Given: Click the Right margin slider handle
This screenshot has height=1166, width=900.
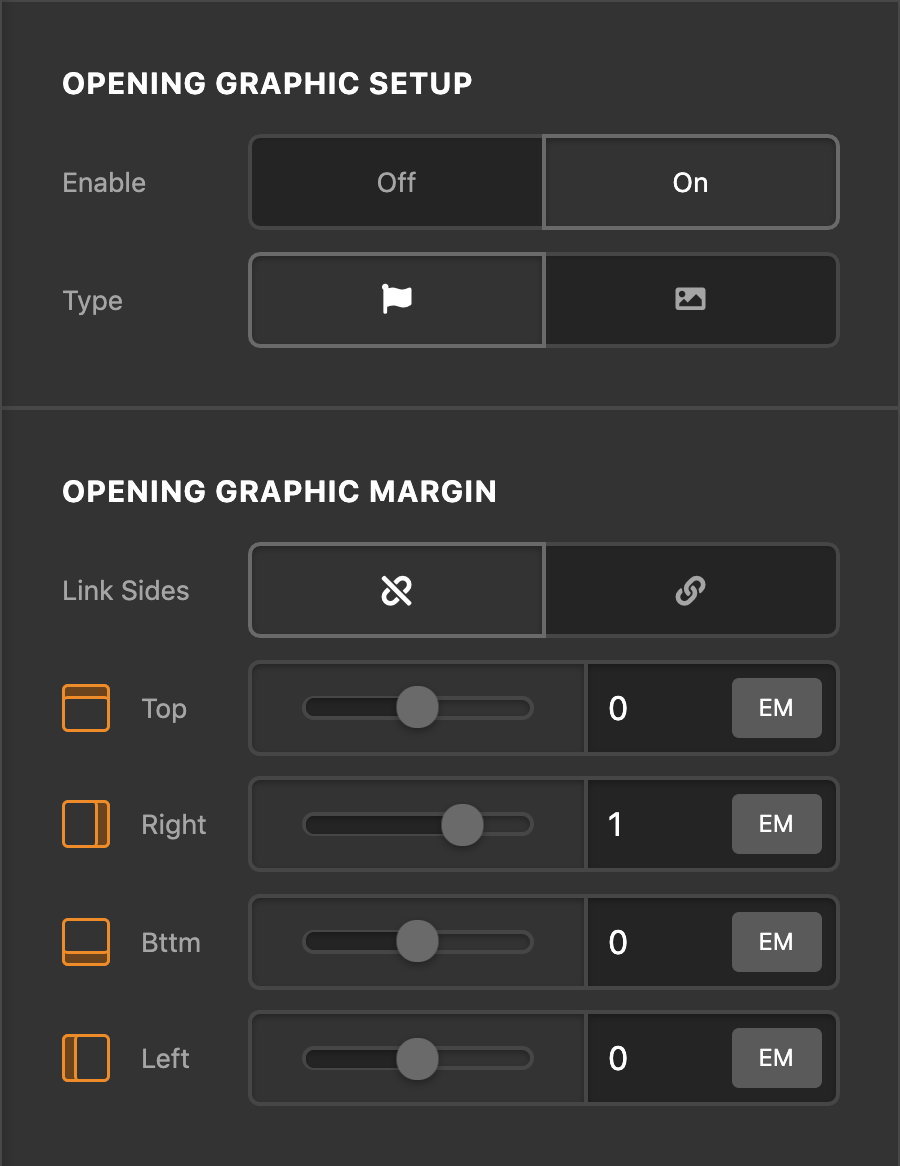Looking at the screenshot, I should tap(462, 824).
